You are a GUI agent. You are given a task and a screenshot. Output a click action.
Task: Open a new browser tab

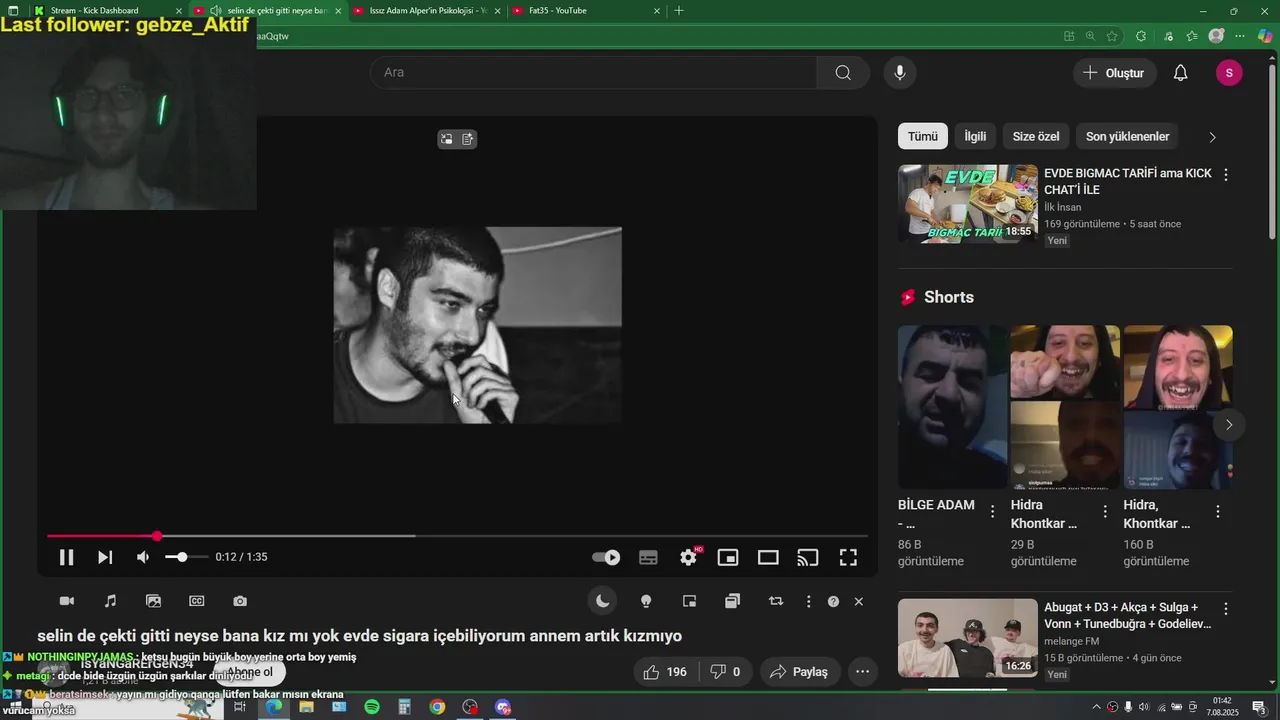pyautogui.click(x=679, y=10)
